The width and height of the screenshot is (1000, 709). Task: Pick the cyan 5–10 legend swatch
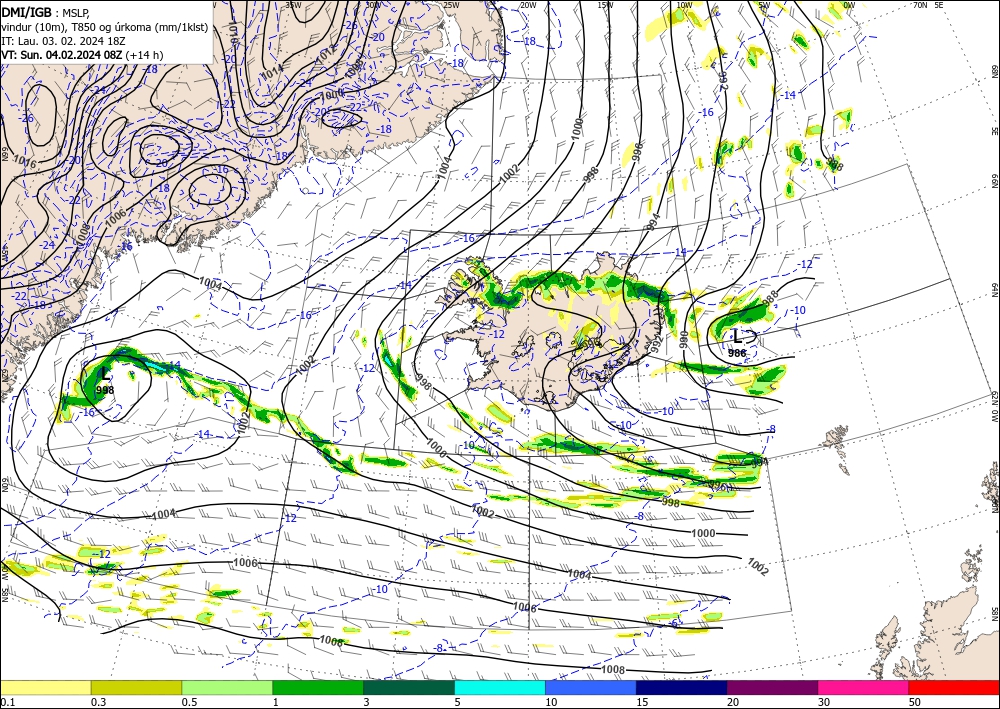coord(500,687)
